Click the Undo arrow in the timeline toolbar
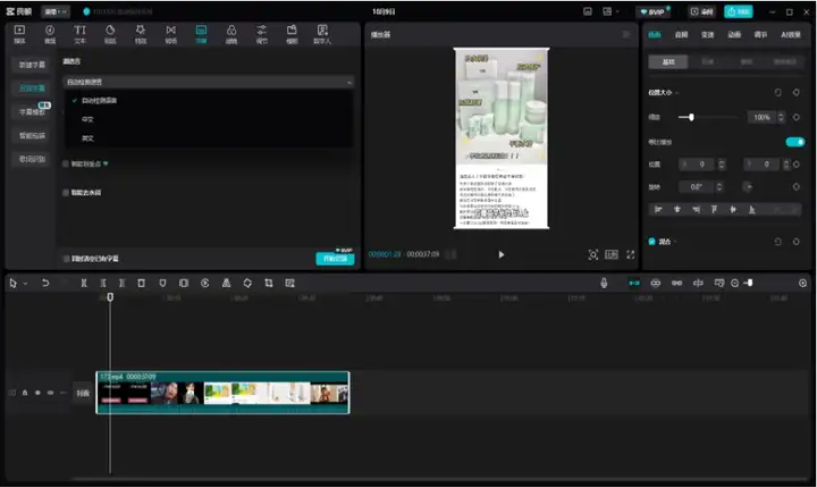Screen dimensions: 817x487 click(45, 283)
